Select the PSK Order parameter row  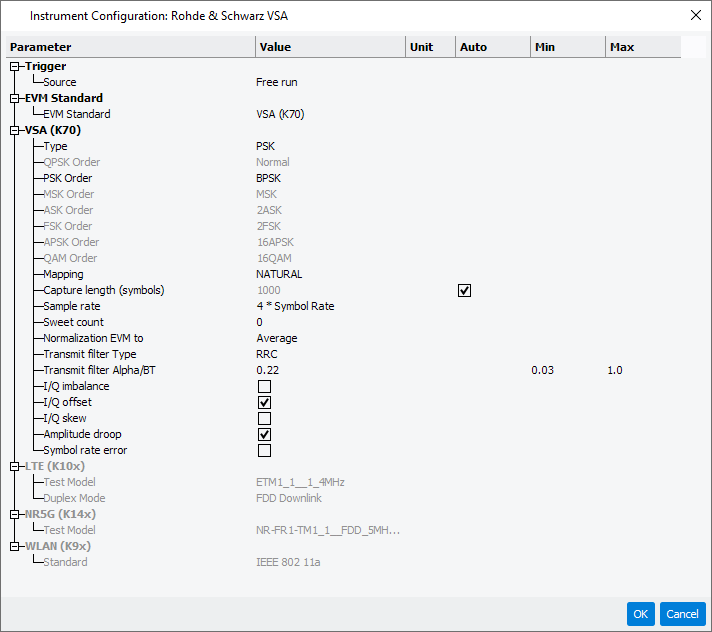coord(68,178)
